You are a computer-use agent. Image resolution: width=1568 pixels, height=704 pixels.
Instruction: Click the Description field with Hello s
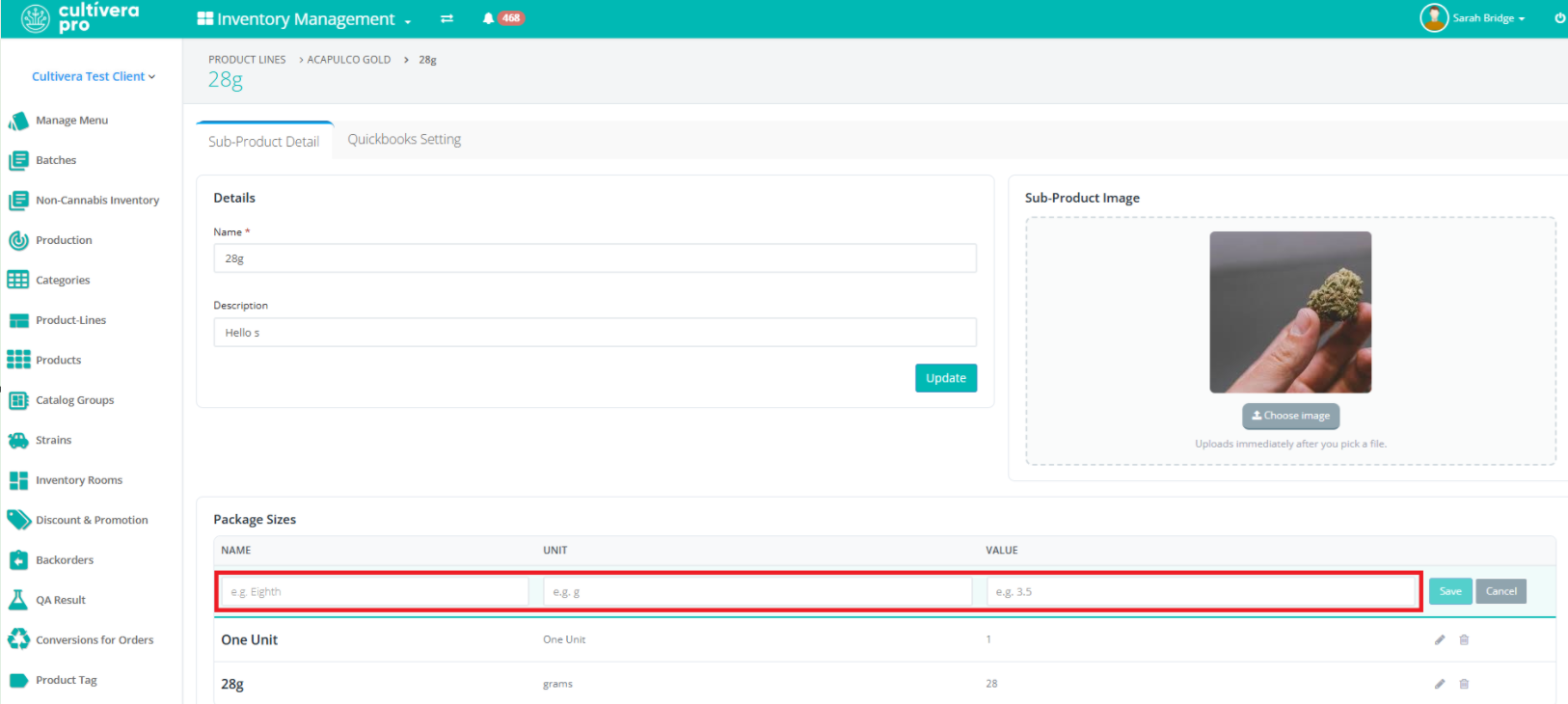pyautogui.click(x=595, y=333)
